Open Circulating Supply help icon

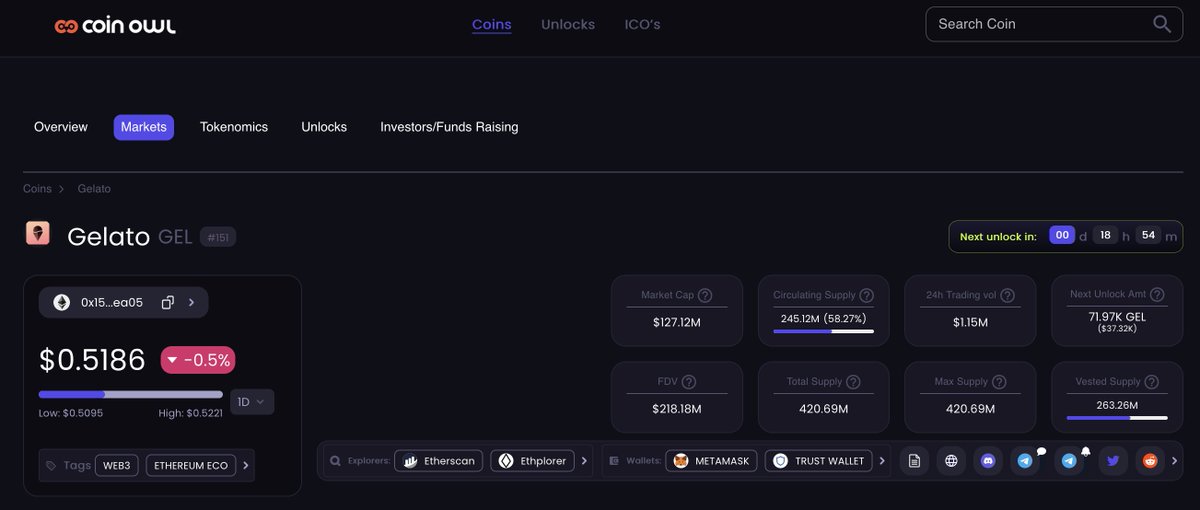pos(866,295)
